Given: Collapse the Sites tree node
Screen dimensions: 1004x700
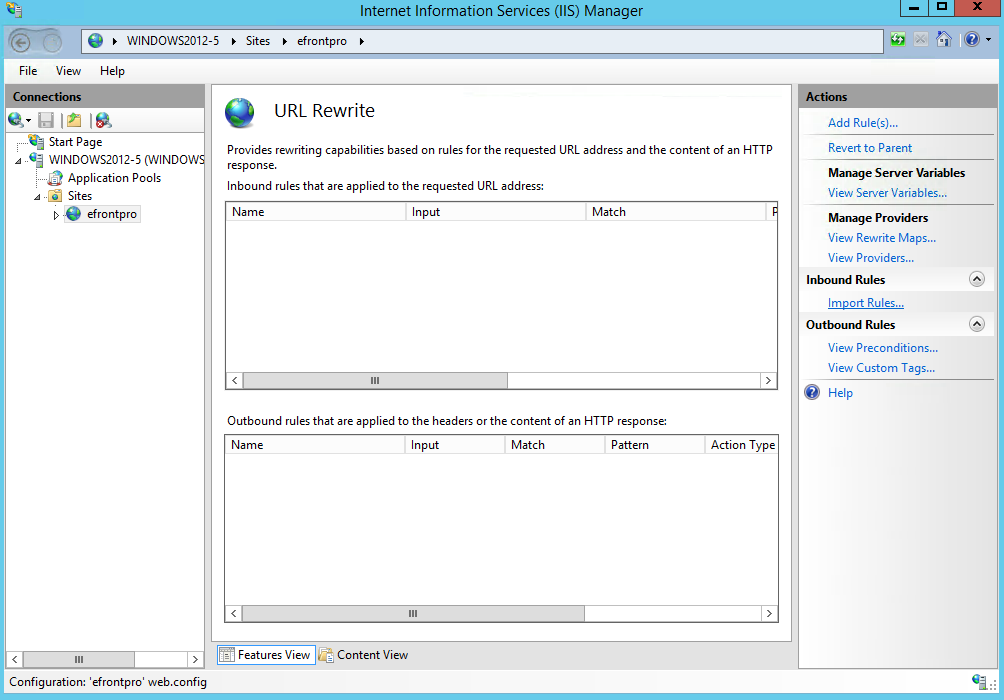Looking at the screenshot, I should [x=38, y=197].
